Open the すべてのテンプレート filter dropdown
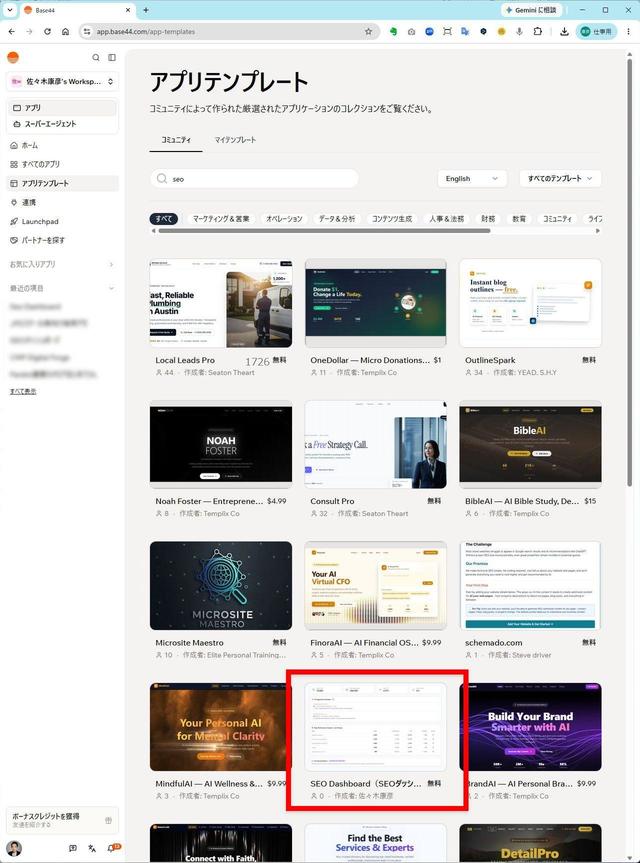Screen dimensions: 640x863 [560, 178]
